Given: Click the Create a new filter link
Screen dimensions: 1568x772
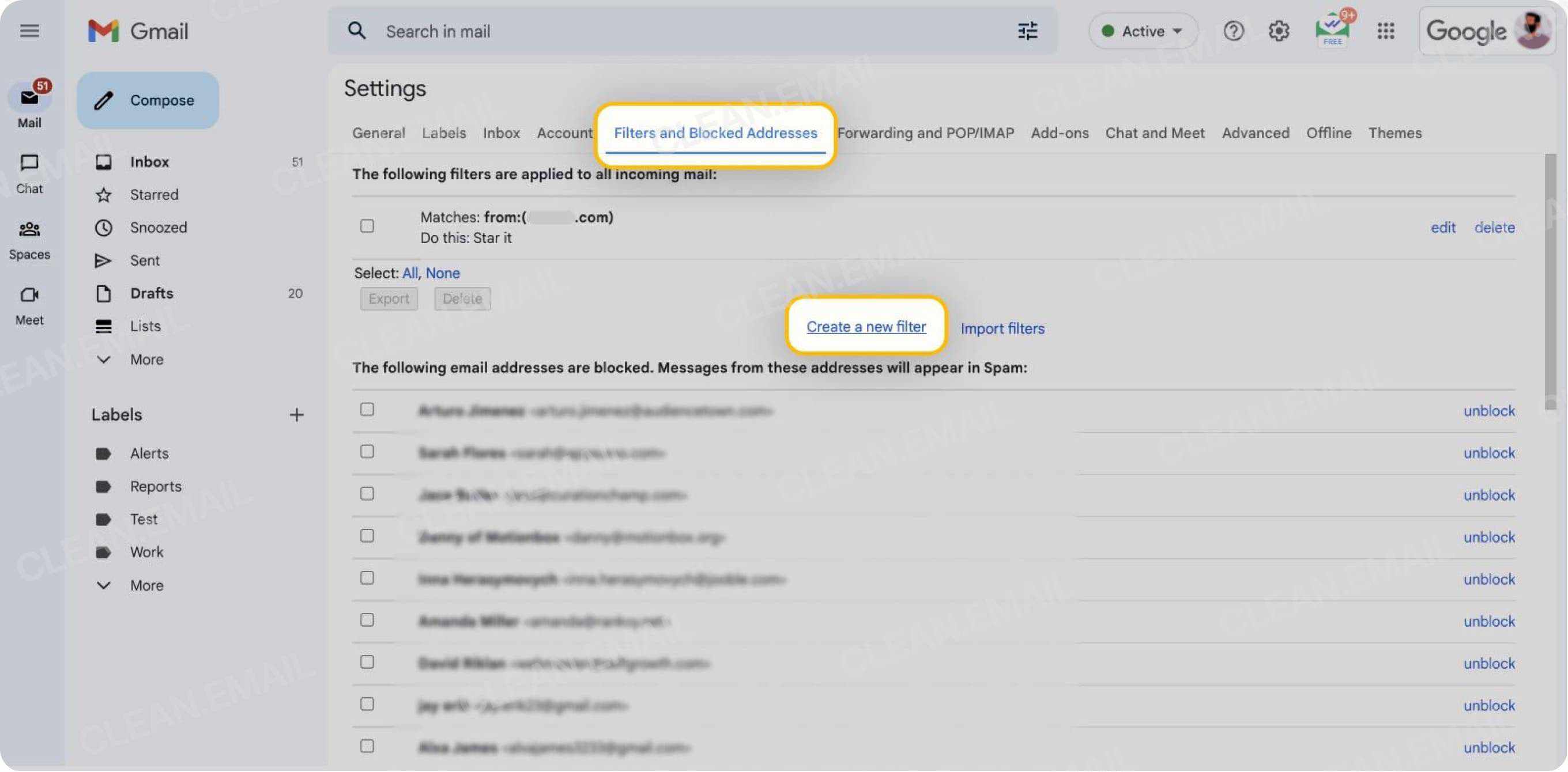Looking at the screenshot, I should pos(865,327).
